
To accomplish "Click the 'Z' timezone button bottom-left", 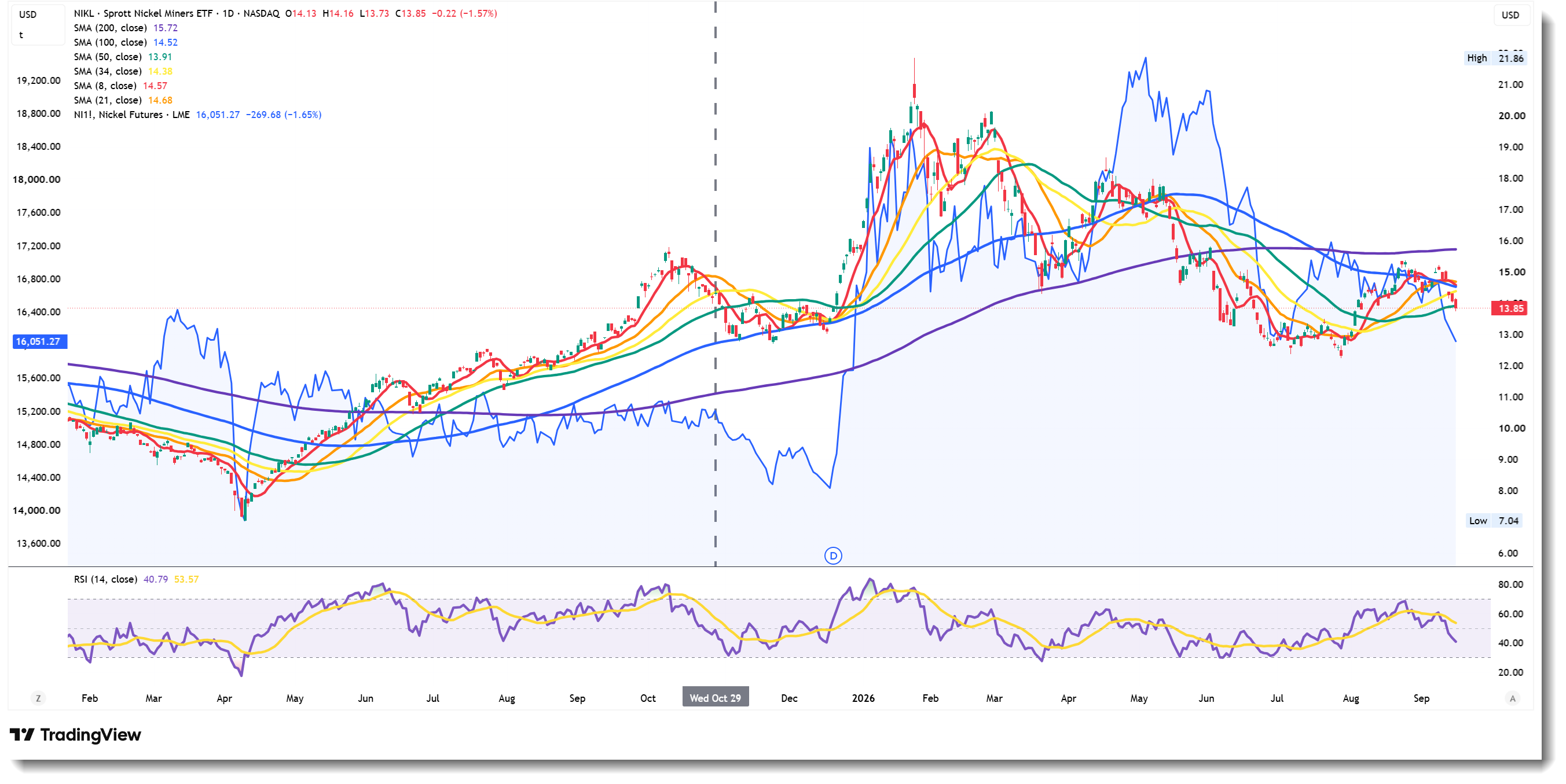I will [38, 698].
